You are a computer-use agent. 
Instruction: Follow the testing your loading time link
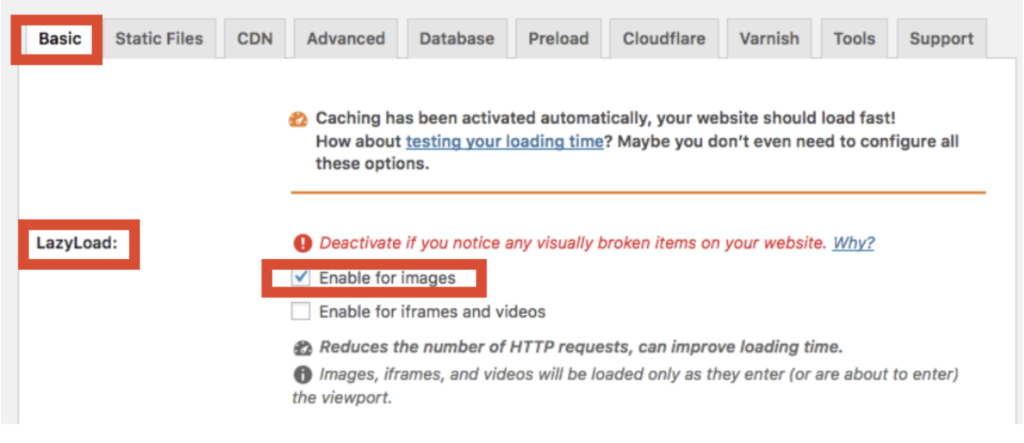(505, 141)
